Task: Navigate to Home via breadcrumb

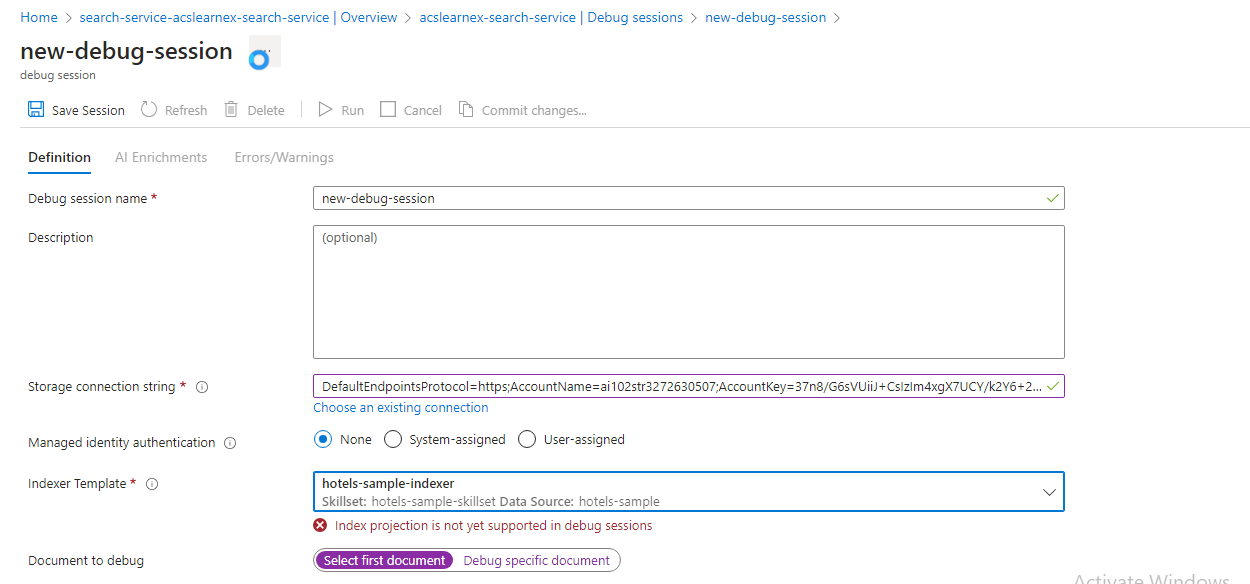Action: tap(38, 17)
